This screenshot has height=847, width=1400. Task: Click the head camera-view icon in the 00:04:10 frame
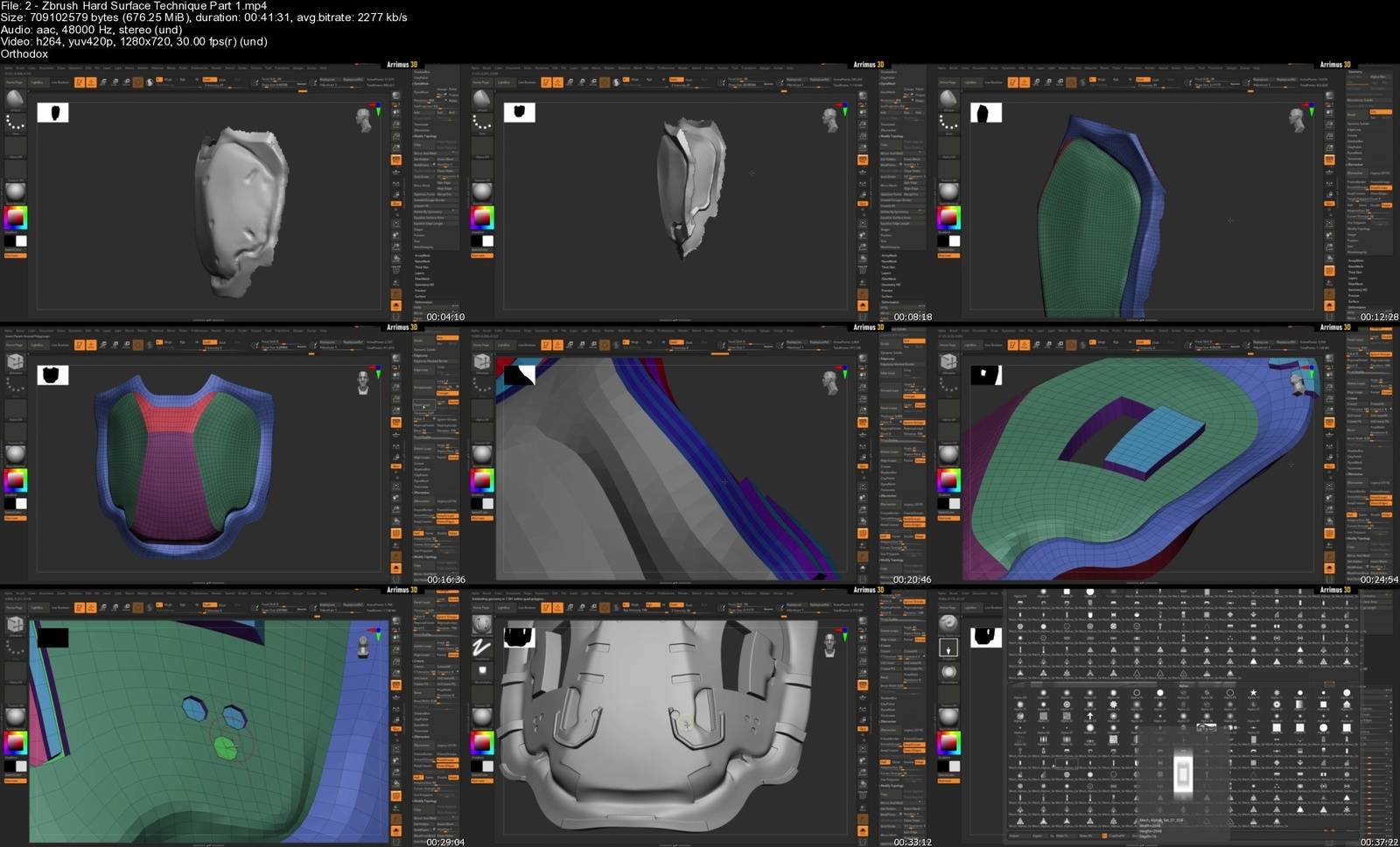point(363,120)
